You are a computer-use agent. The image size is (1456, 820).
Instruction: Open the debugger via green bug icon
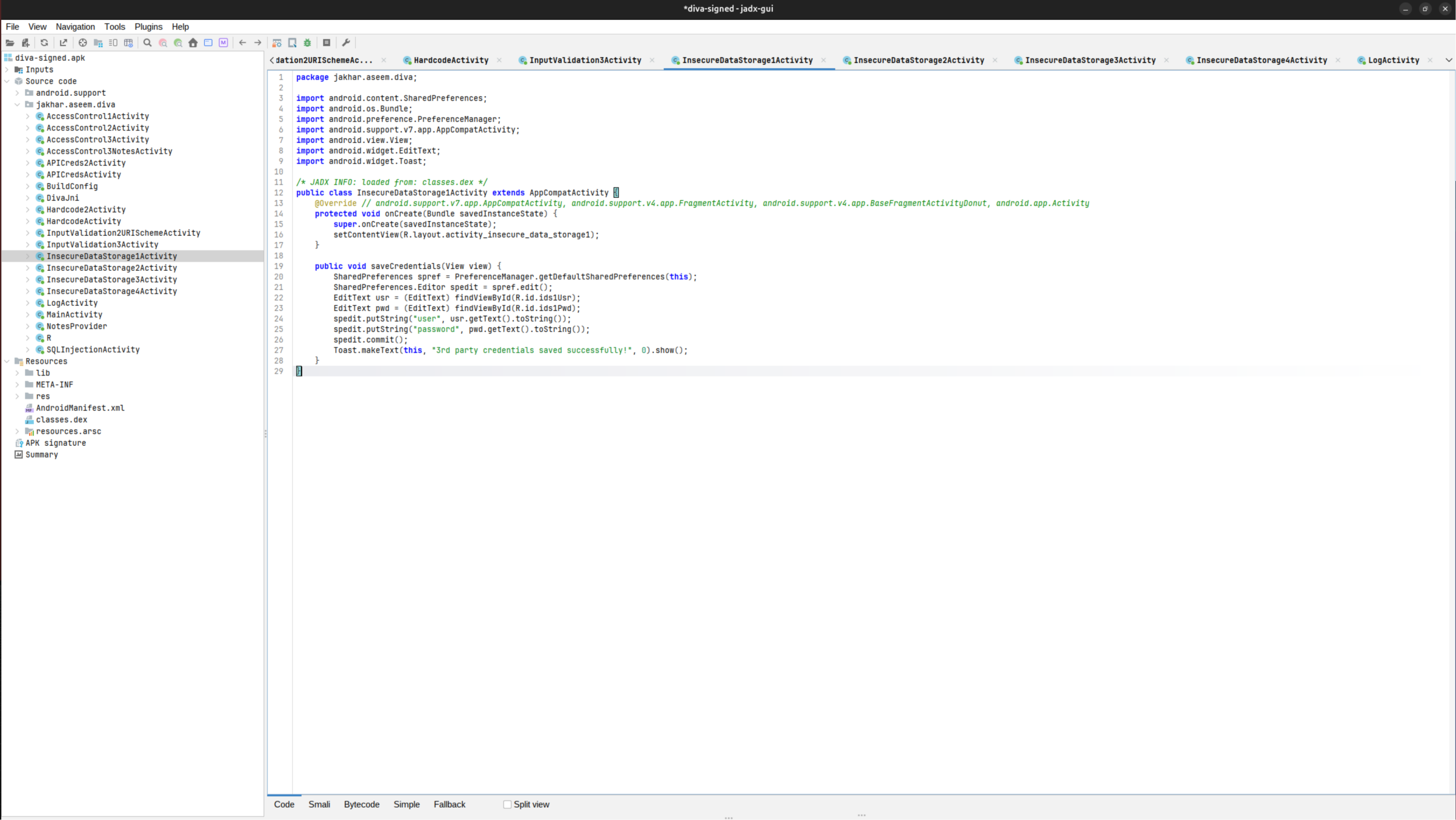click(x=307, y=43)
